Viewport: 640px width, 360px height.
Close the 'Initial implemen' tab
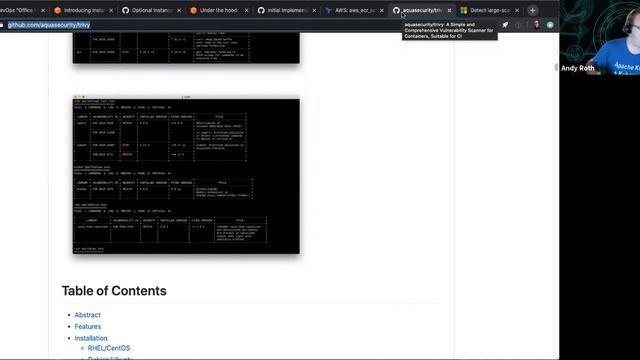[314, 10]
